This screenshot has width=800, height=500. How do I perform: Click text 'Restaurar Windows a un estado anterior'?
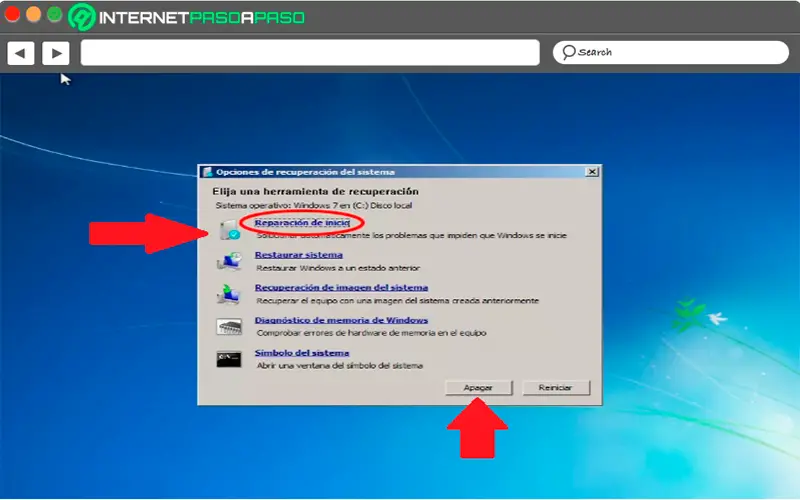click(338, 268)
